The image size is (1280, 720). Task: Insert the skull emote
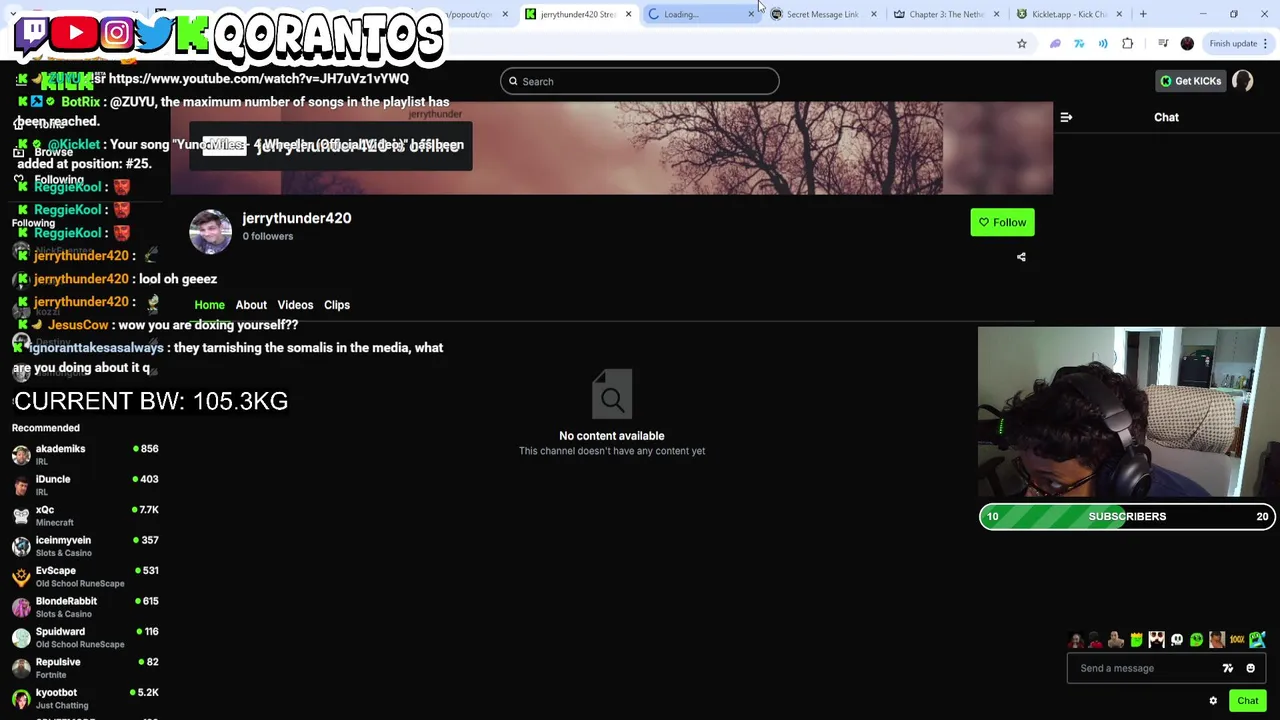(x=1177, y=640)
